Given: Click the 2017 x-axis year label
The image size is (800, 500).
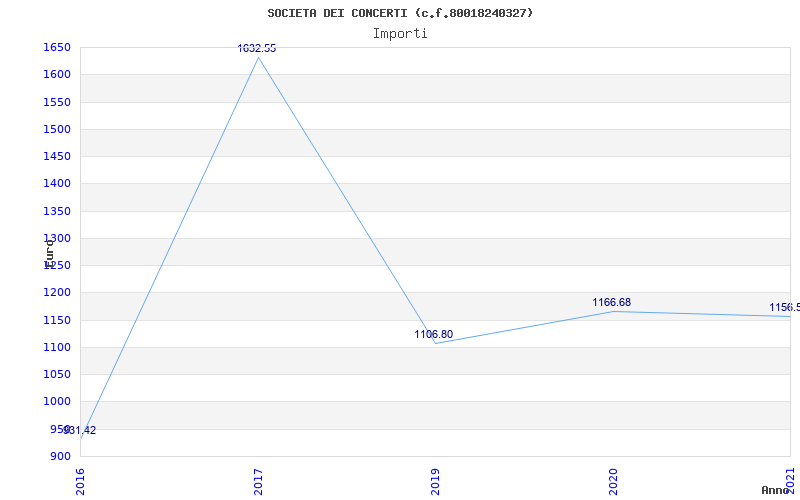Looking at the screenshot, I should click(258, 482).
